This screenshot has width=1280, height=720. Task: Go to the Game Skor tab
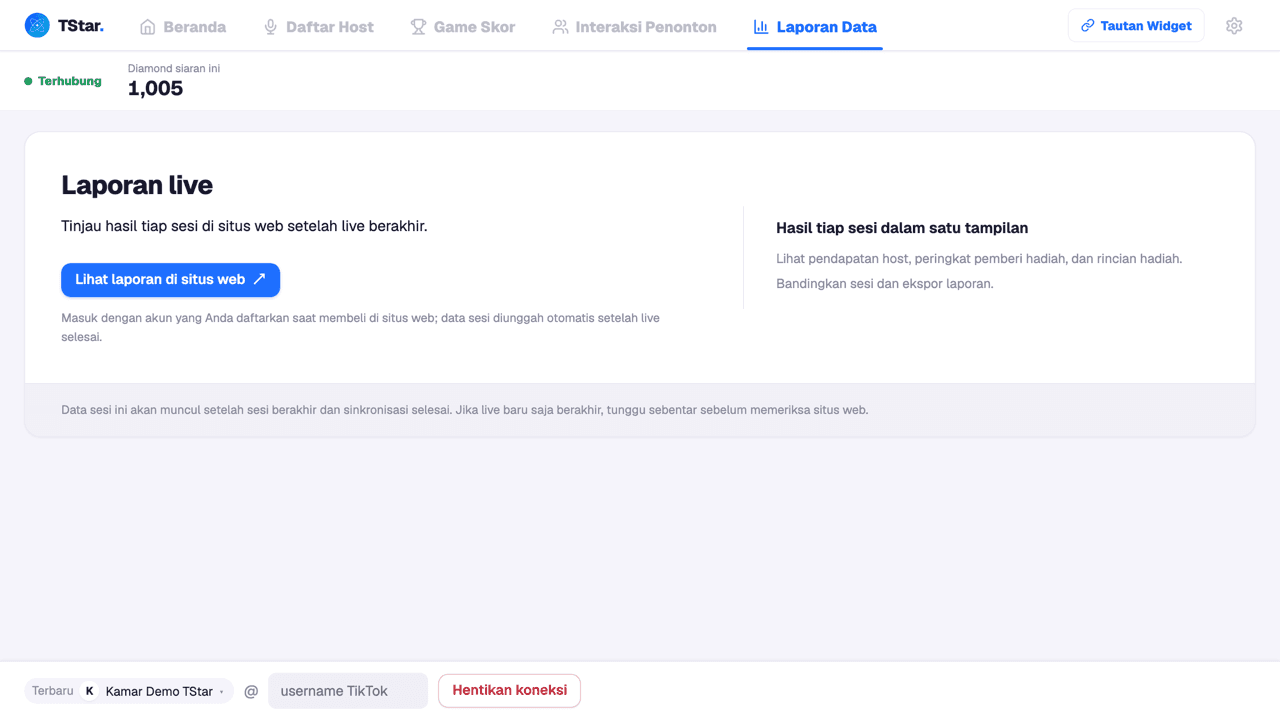coord(463,27)
